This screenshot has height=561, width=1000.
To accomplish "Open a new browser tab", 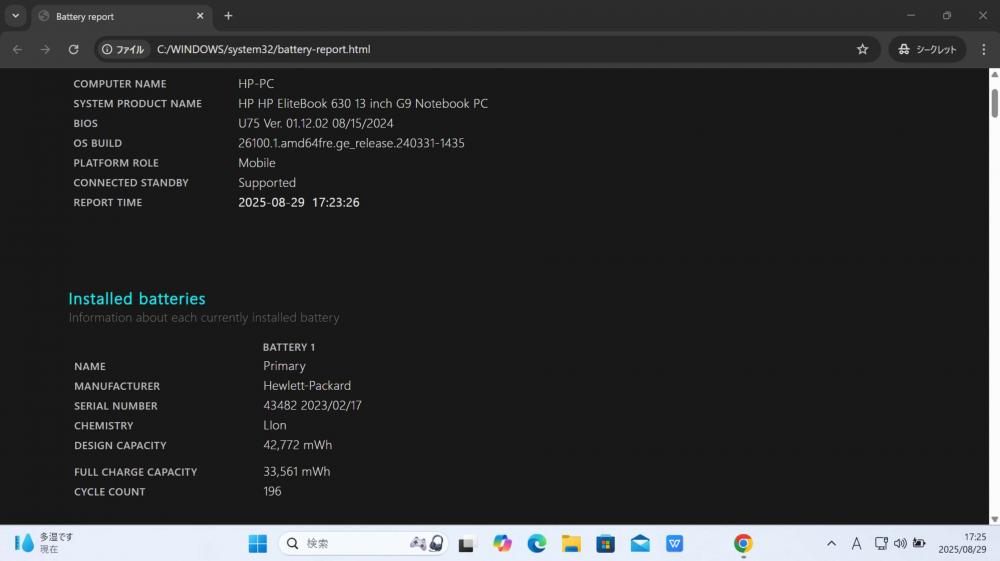I will tap(228, 16).
